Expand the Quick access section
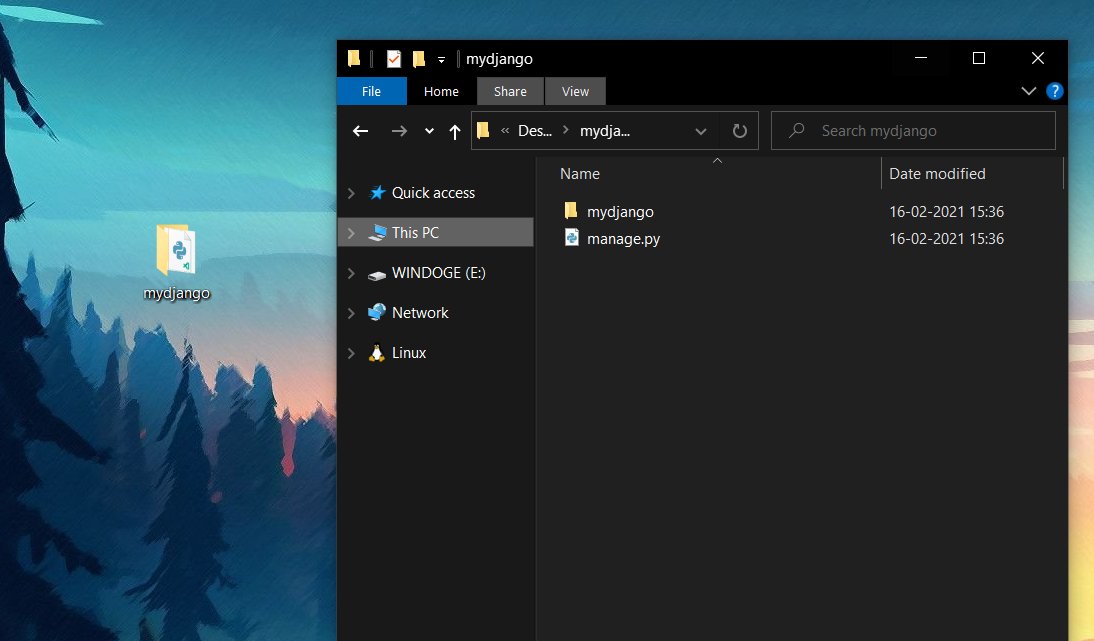 coord(350,192)
